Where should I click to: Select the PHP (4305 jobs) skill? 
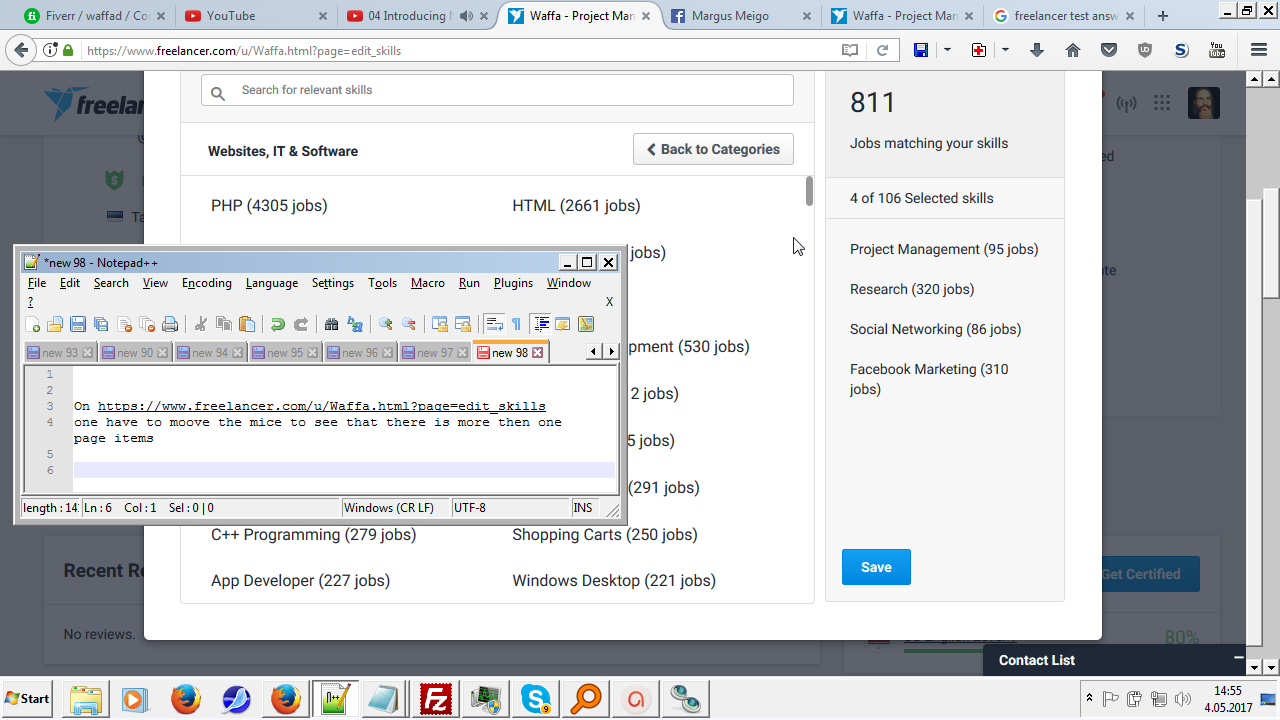coord(269,206)
